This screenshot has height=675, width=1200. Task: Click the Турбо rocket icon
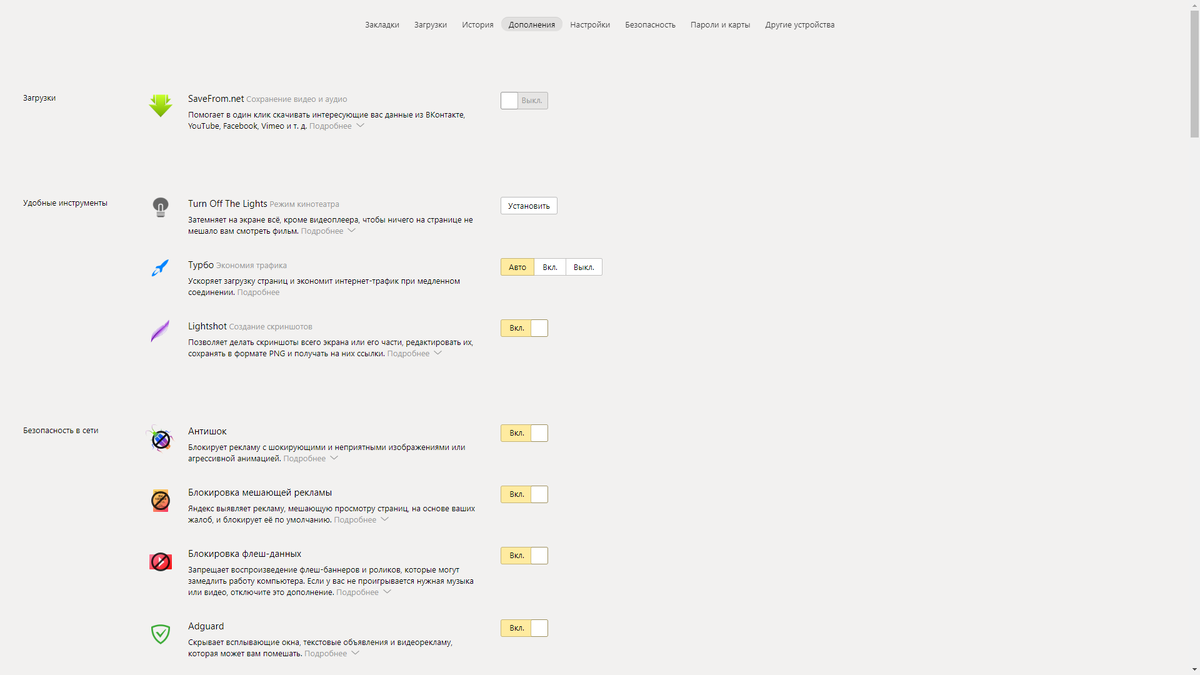160,268
